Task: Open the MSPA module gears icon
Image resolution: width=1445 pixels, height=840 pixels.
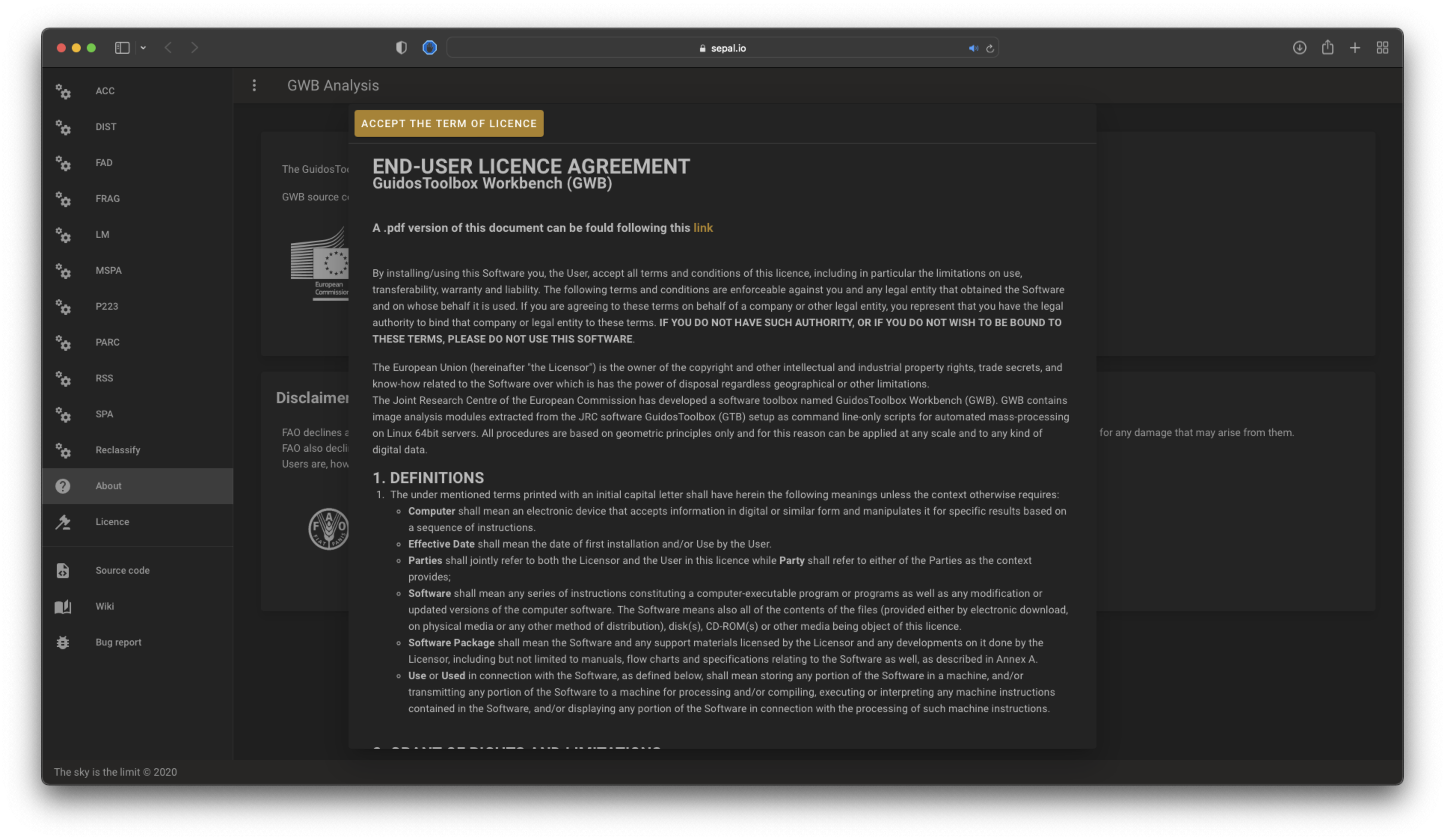Action: (63, 271)
